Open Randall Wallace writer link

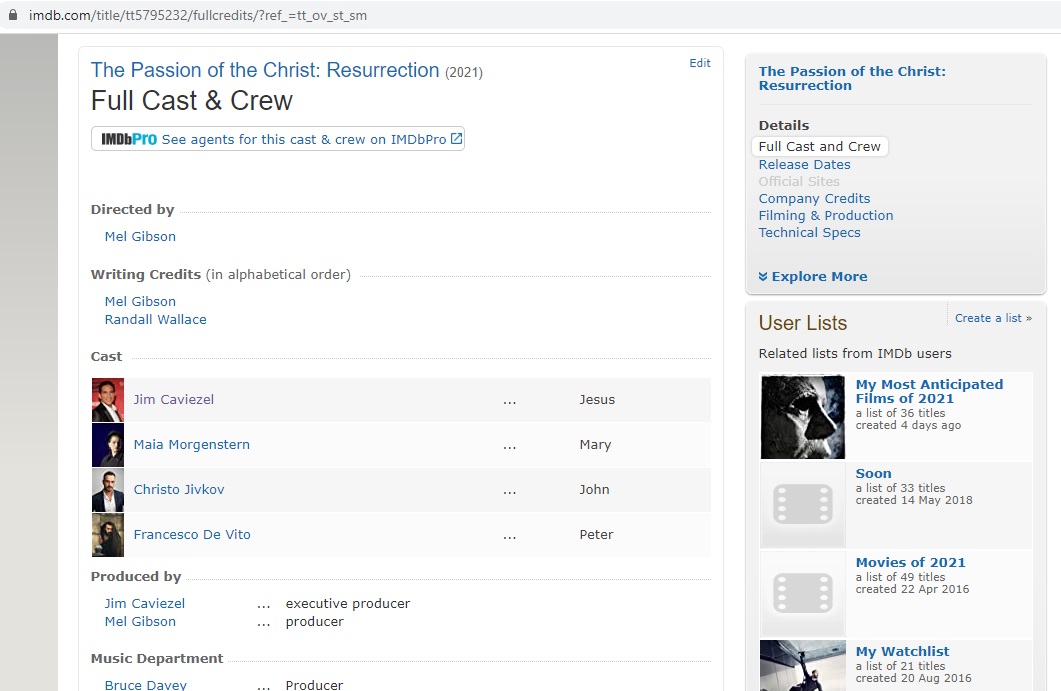point(155,320)
